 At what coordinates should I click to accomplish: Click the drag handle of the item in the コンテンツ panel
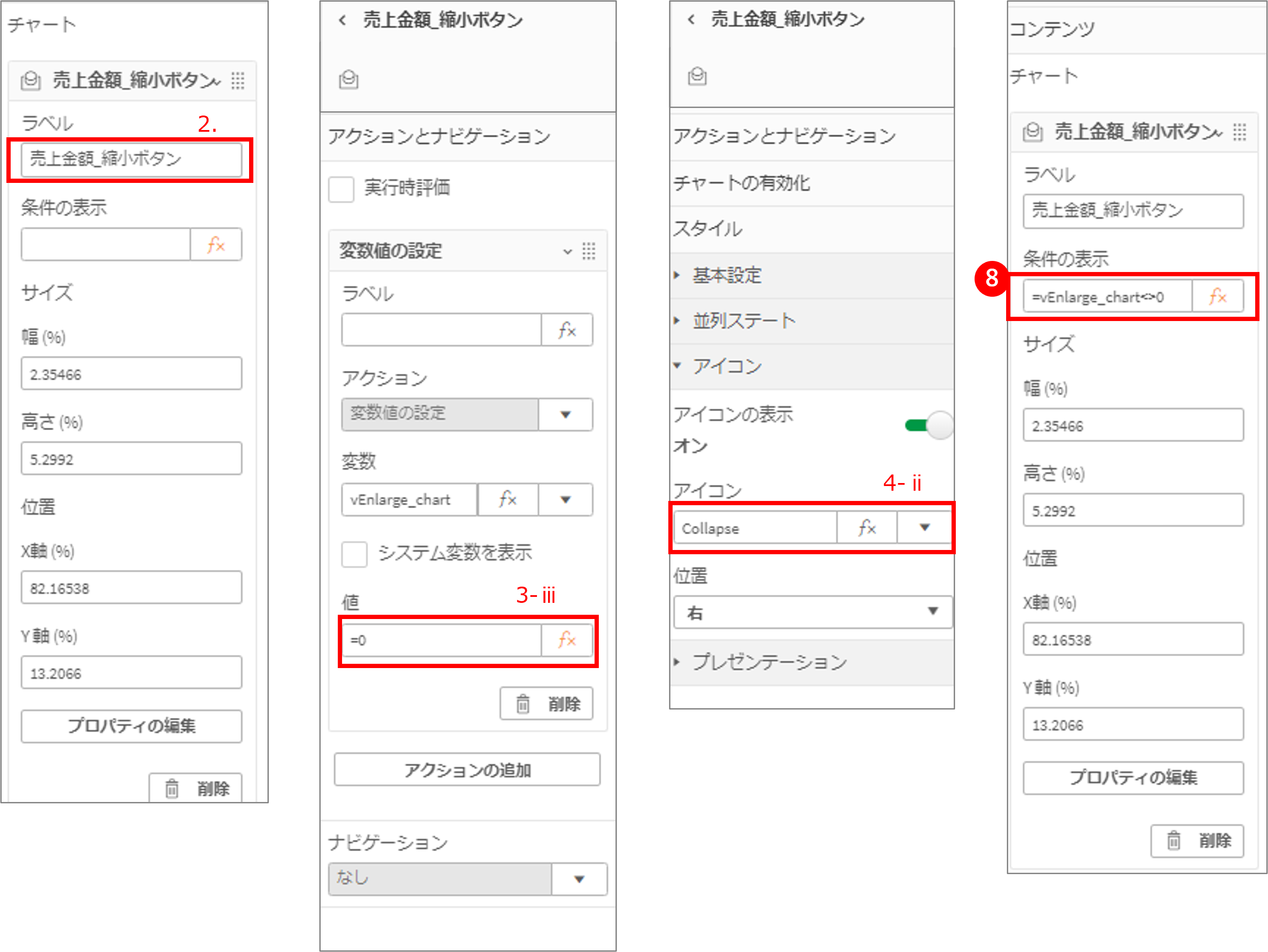coord(1239,132)
